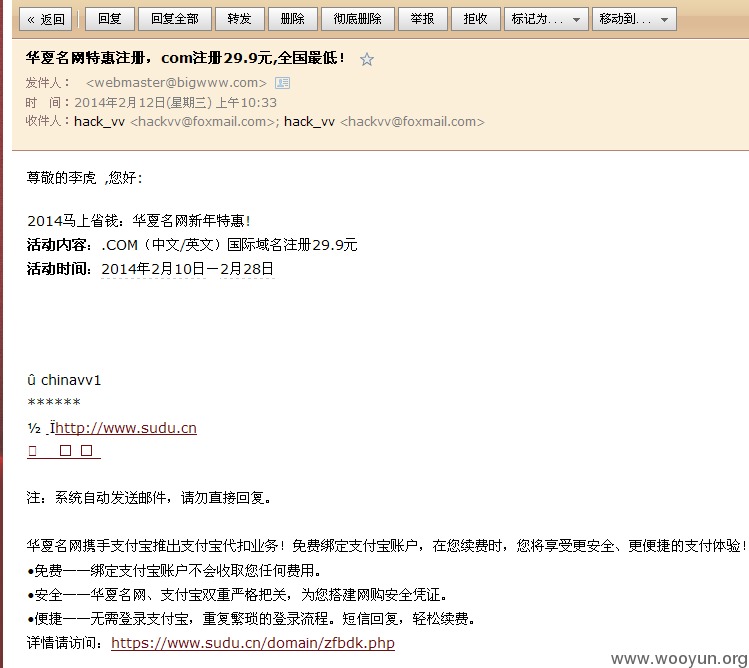749x668 pixels.
Task: Click the masked password ******
Action: click(54, 403)
